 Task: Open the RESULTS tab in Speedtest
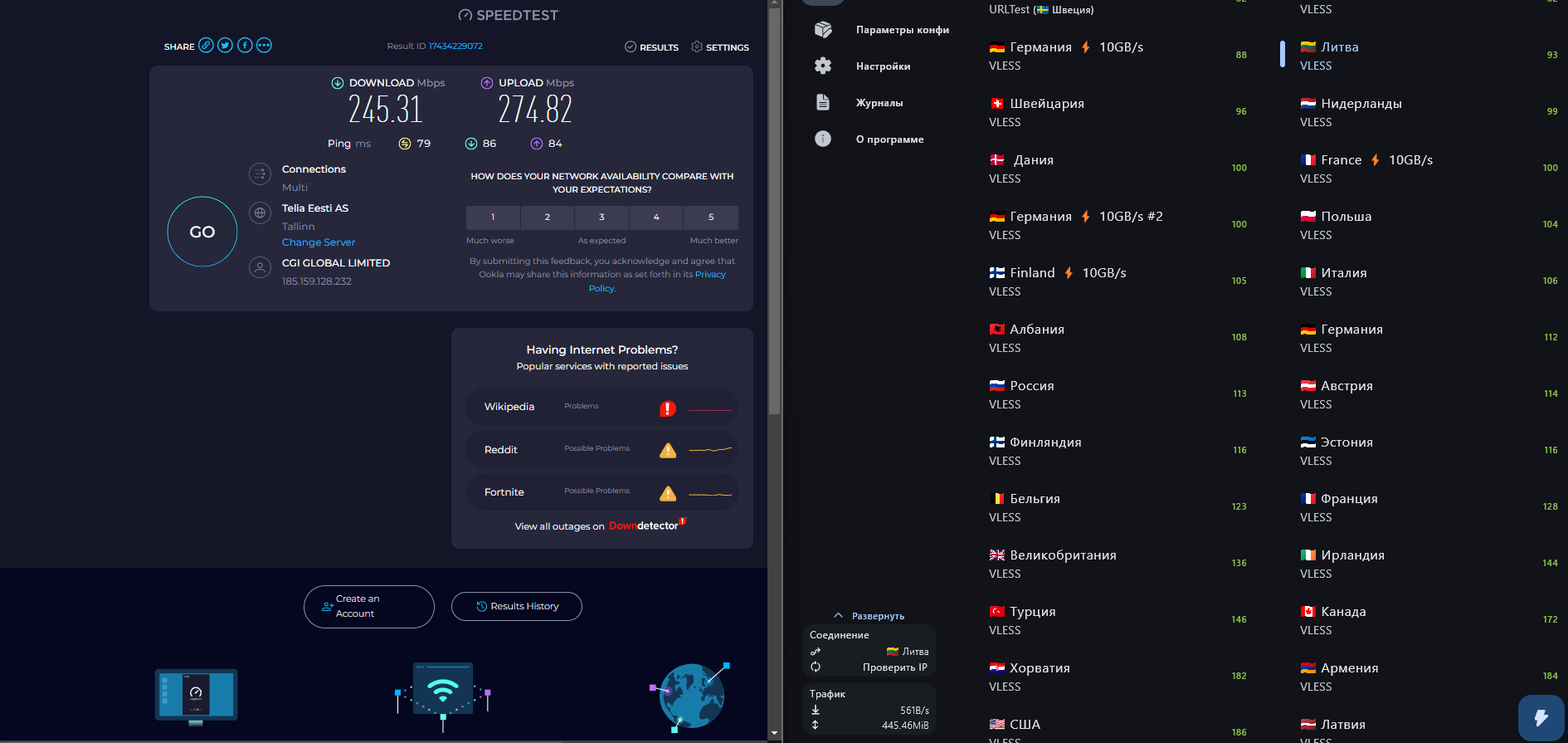click(652, 47)
